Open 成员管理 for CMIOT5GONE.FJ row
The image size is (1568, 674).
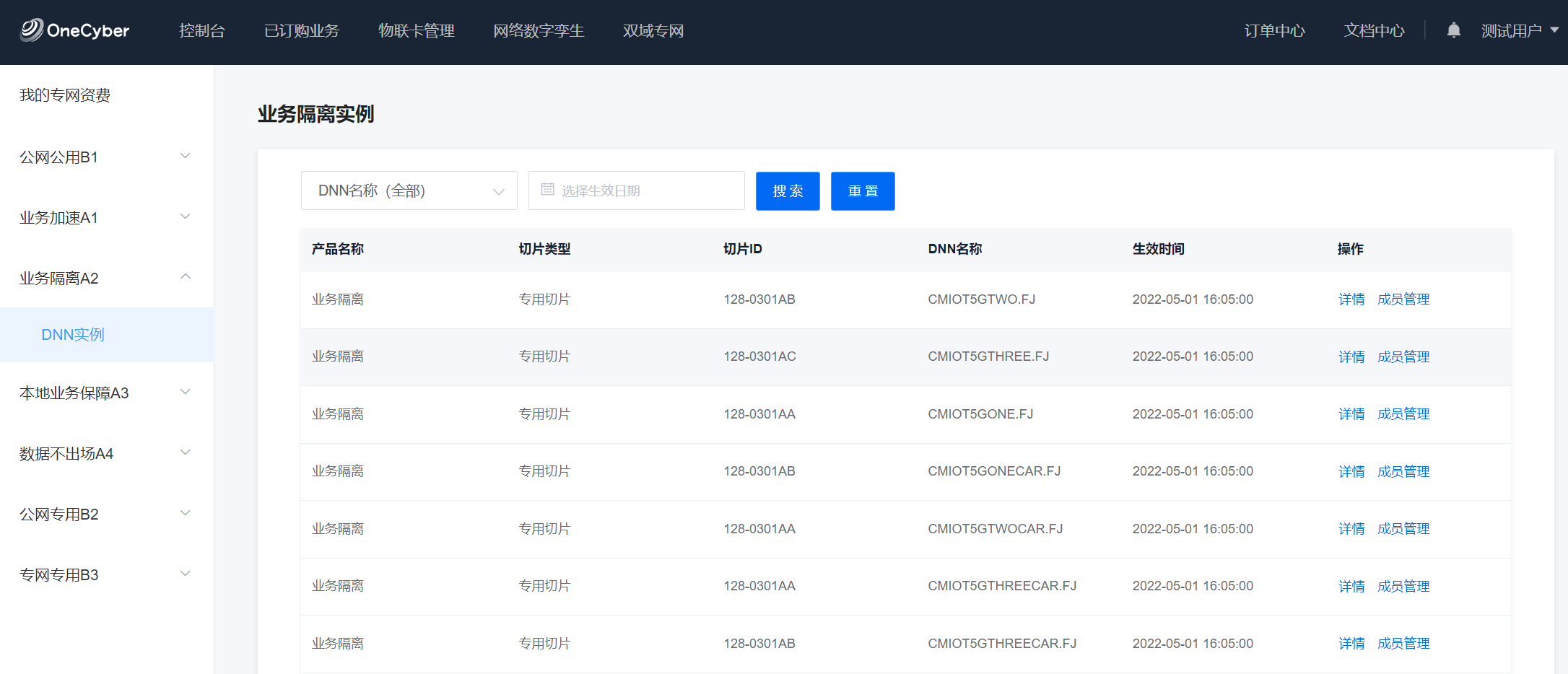pos(1403,414)
